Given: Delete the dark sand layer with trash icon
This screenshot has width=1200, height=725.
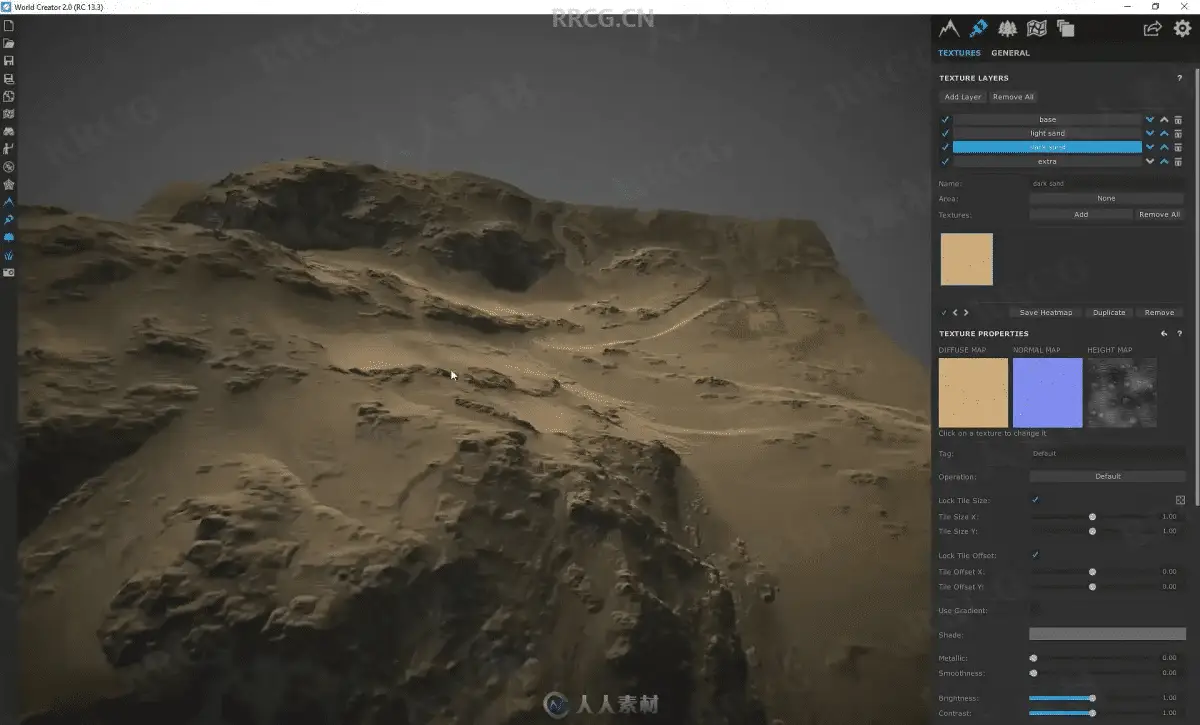Looking at the screenshot, I should coord(1178,147).
